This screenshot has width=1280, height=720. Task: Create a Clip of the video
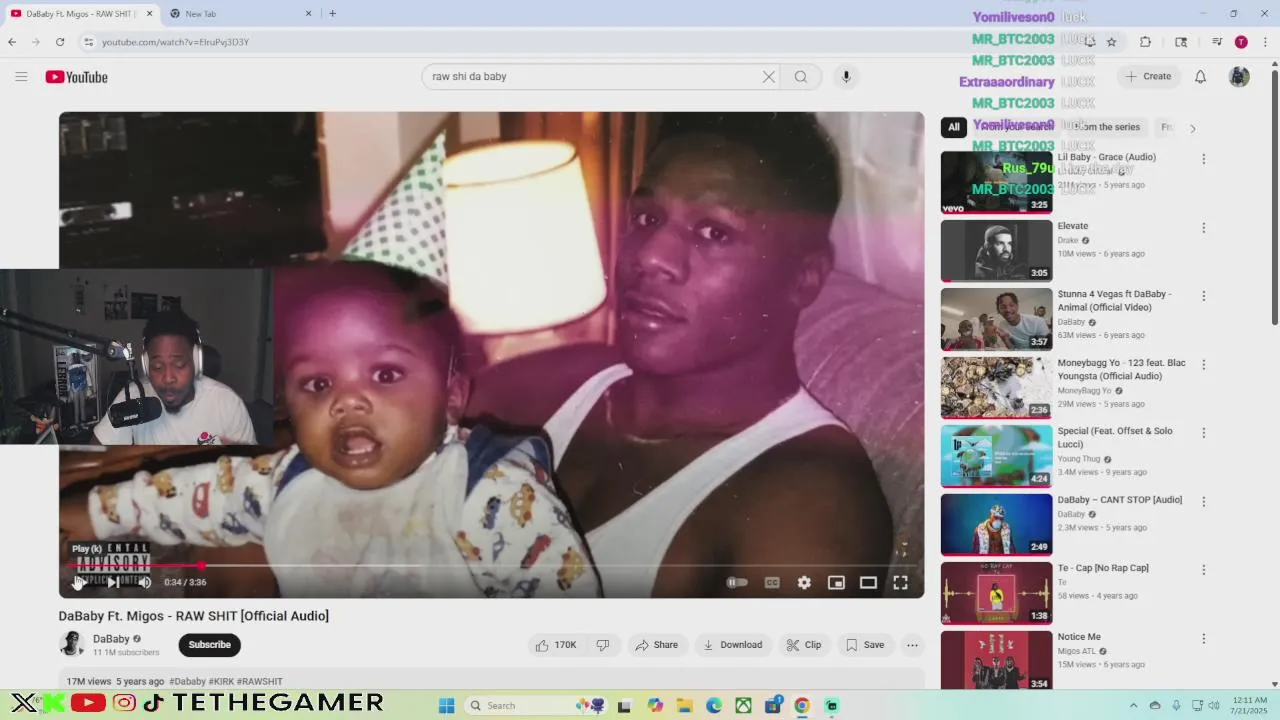coord(804,645)
